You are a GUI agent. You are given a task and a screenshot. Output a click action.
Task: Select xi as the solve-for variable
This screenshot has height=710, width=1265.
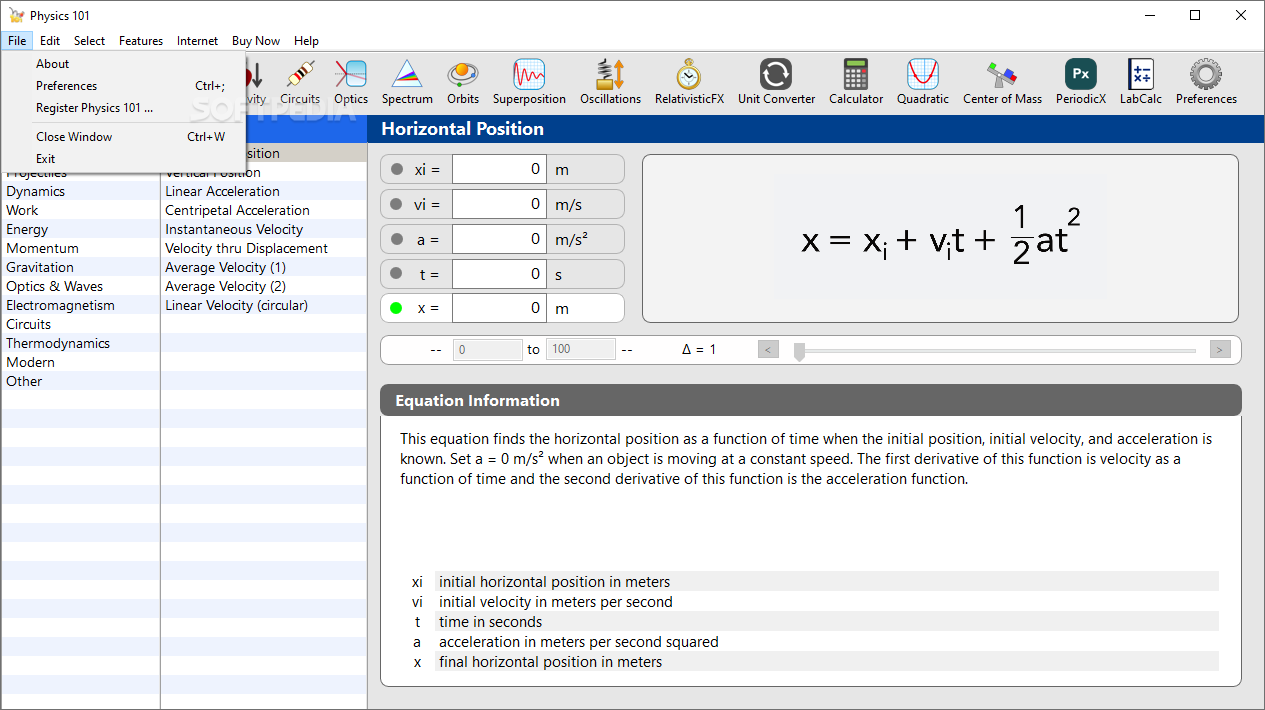click(x=397, y=170)
